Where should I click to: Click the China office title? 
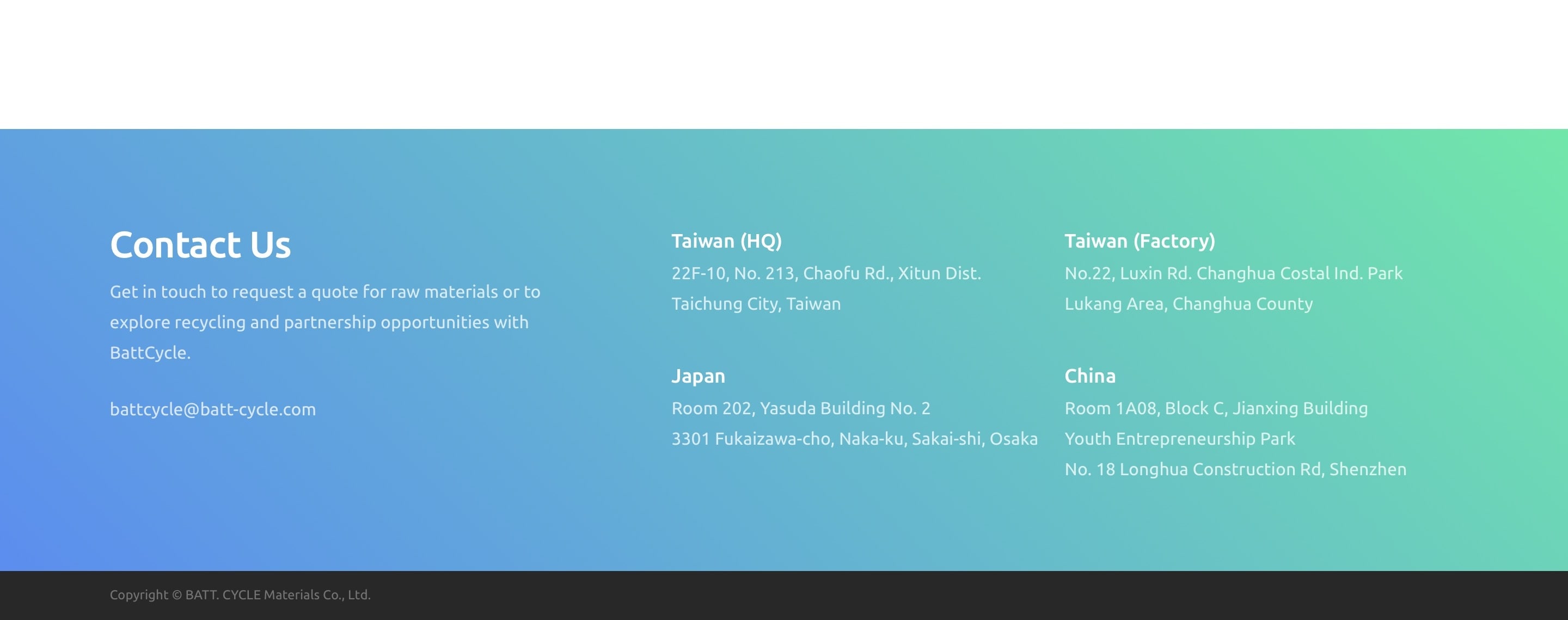1089,376
